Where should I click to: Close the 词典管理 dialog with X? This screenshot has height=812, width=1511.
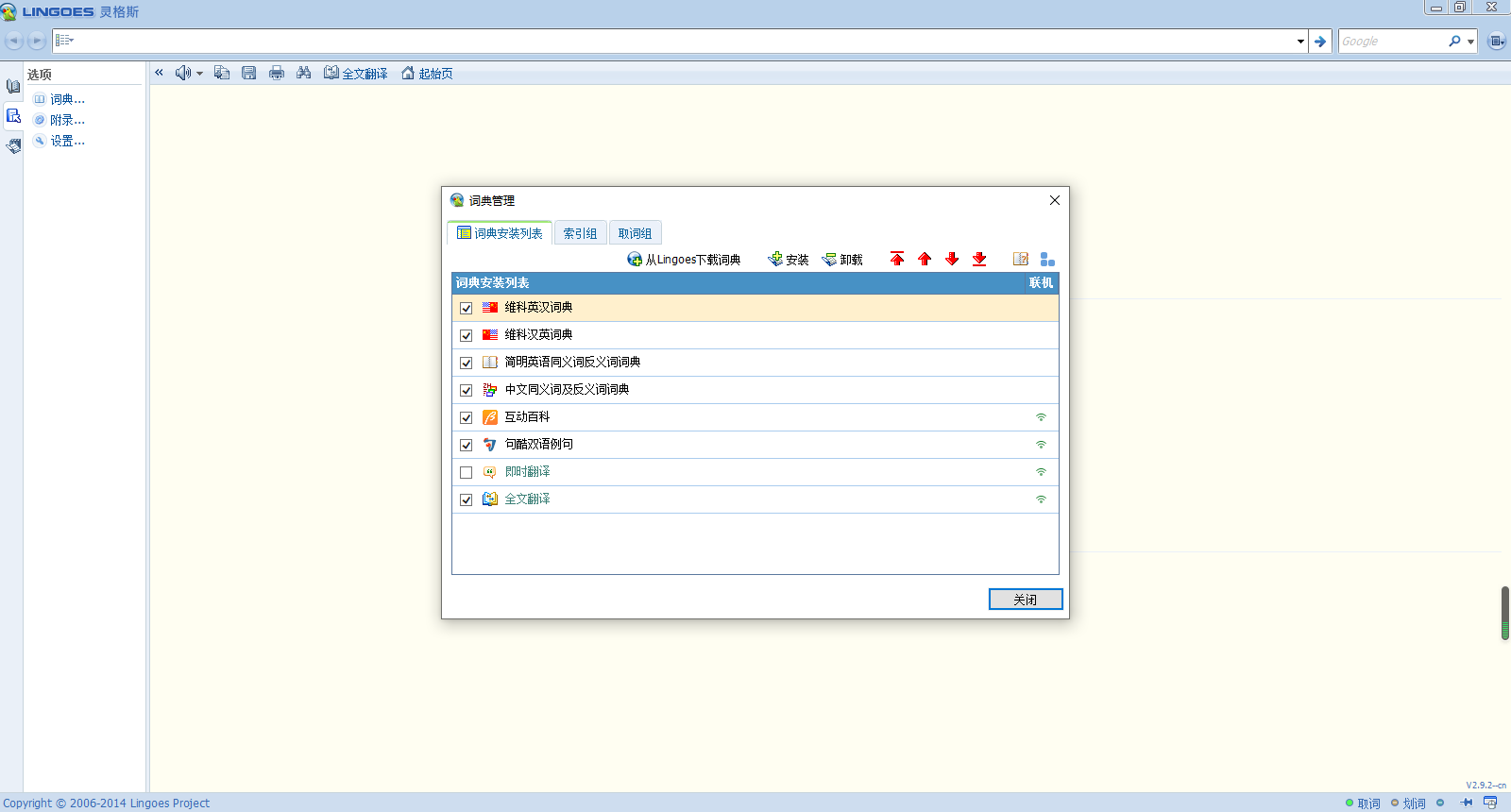click(1055, 200)
